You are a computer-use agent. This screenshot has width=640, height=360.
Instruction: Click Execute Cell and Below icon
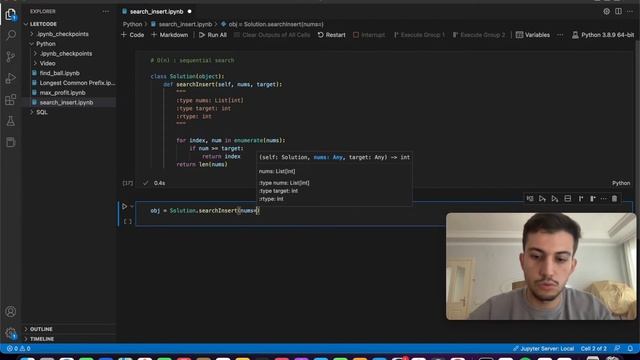(555, 199)
